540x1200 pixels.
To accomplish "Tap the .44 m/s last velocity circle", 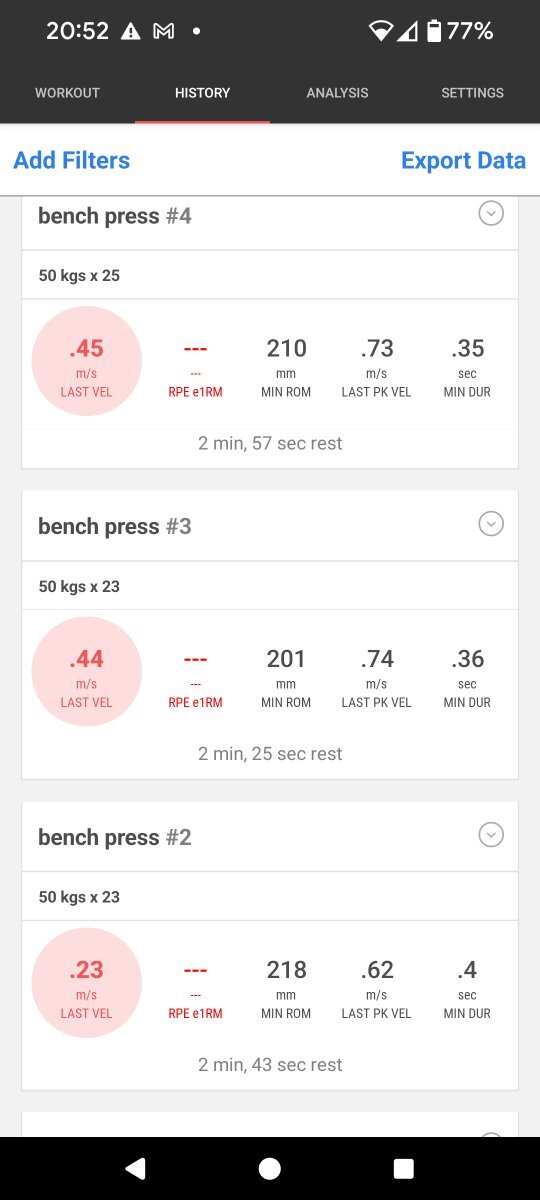I will 87,672.
